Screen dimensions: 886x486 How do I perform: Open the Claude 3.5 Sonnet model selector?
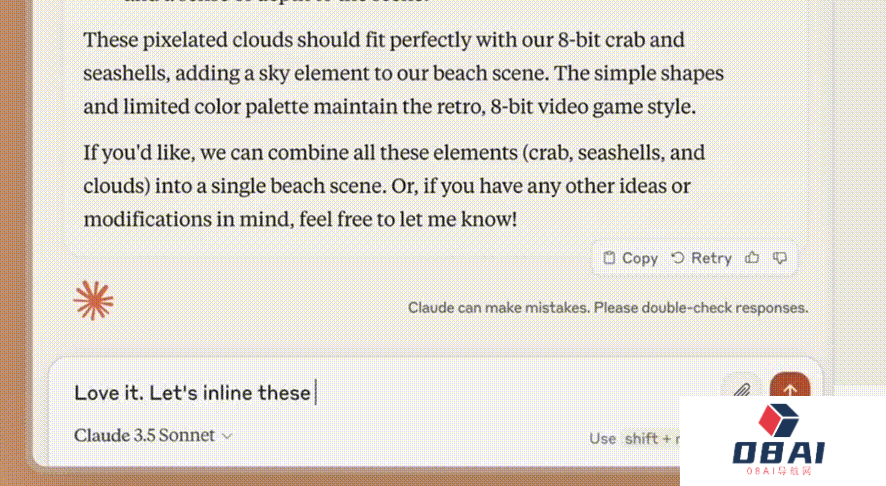point(144,436)
